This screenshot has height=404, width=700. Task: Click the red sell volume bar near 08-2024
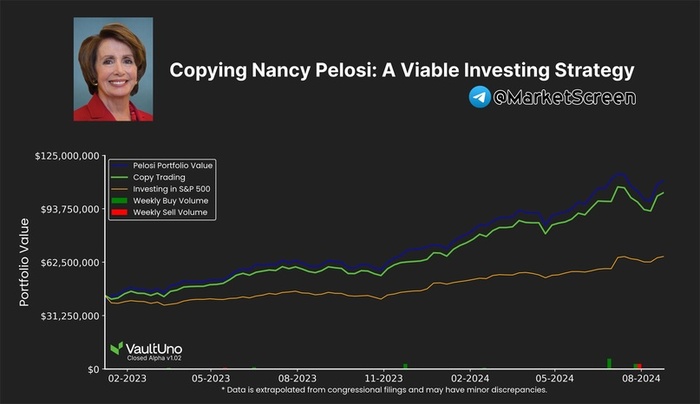(640, 366)
